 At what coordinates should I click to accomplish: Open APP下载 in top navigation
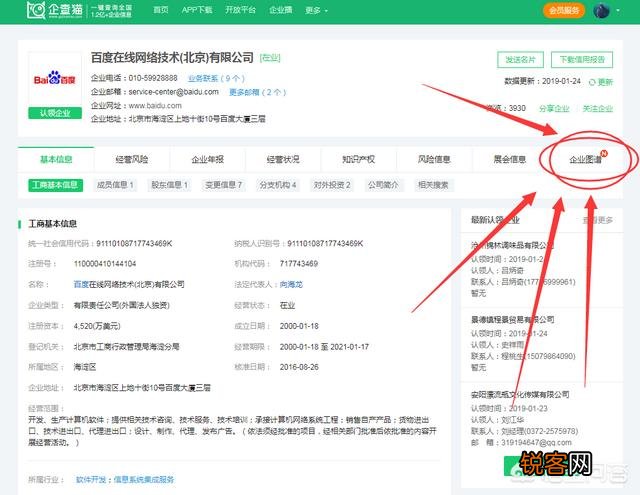click(197, 10)
